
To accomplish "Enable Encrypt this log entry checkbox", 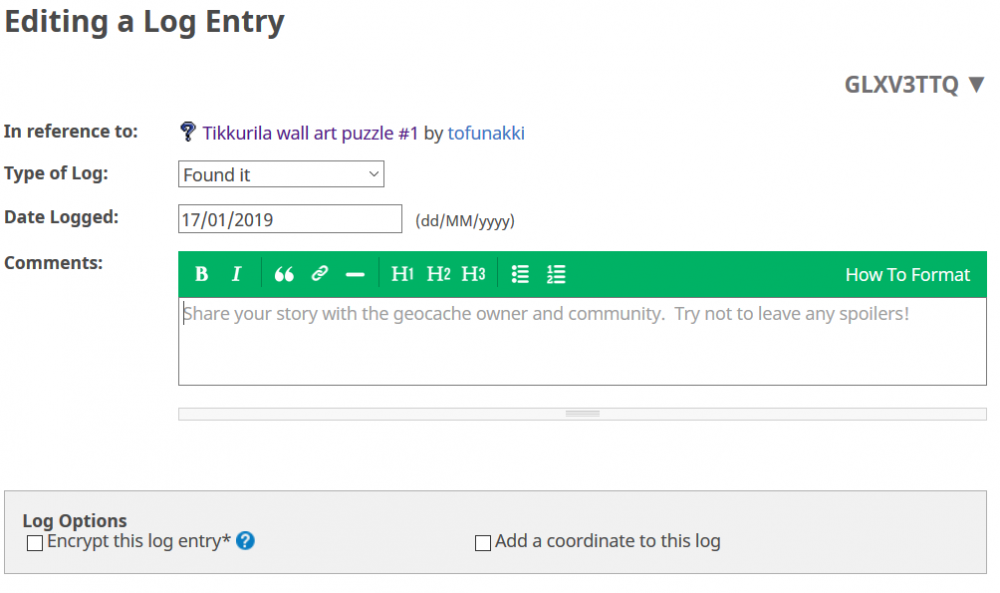I will (x=35, y=543).
